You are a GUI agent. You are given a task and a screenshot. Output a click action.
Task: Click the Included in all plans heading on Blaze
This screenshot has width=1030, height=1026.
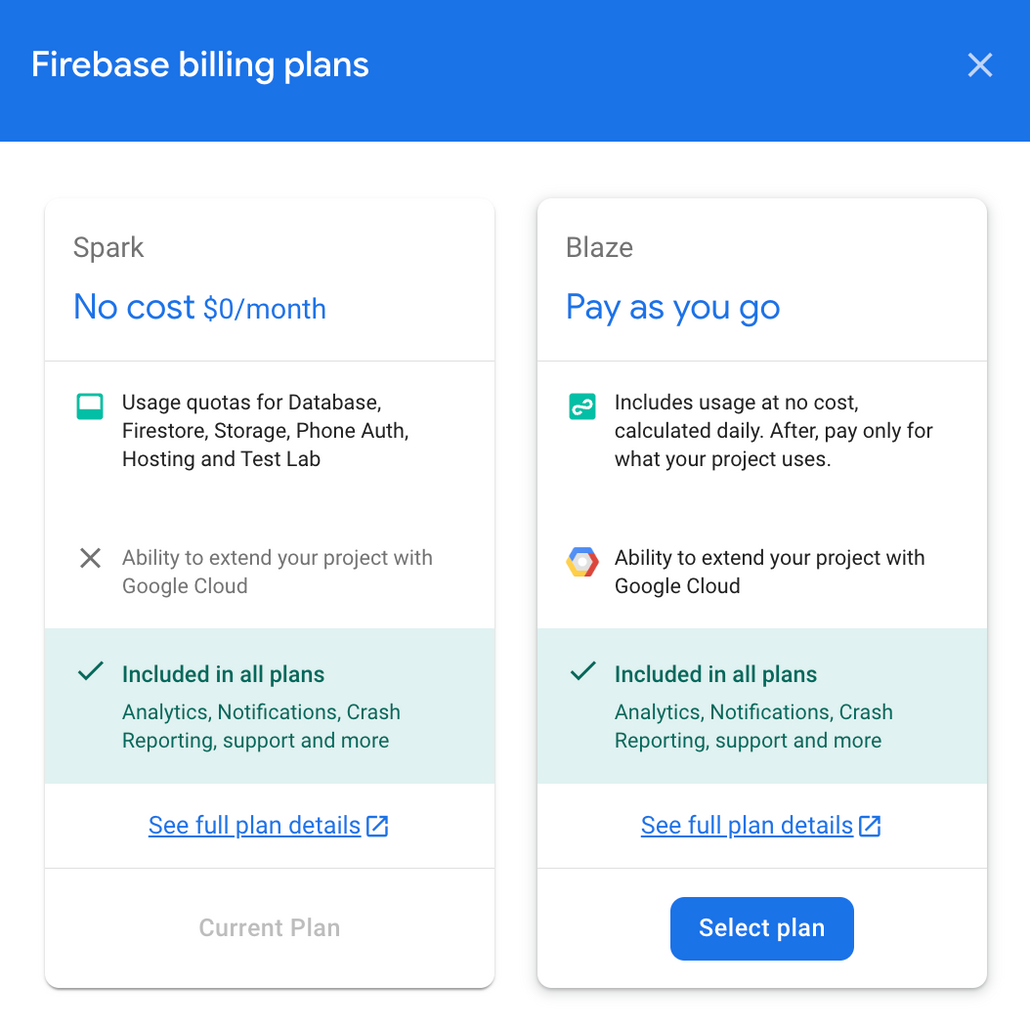point(715,674)
